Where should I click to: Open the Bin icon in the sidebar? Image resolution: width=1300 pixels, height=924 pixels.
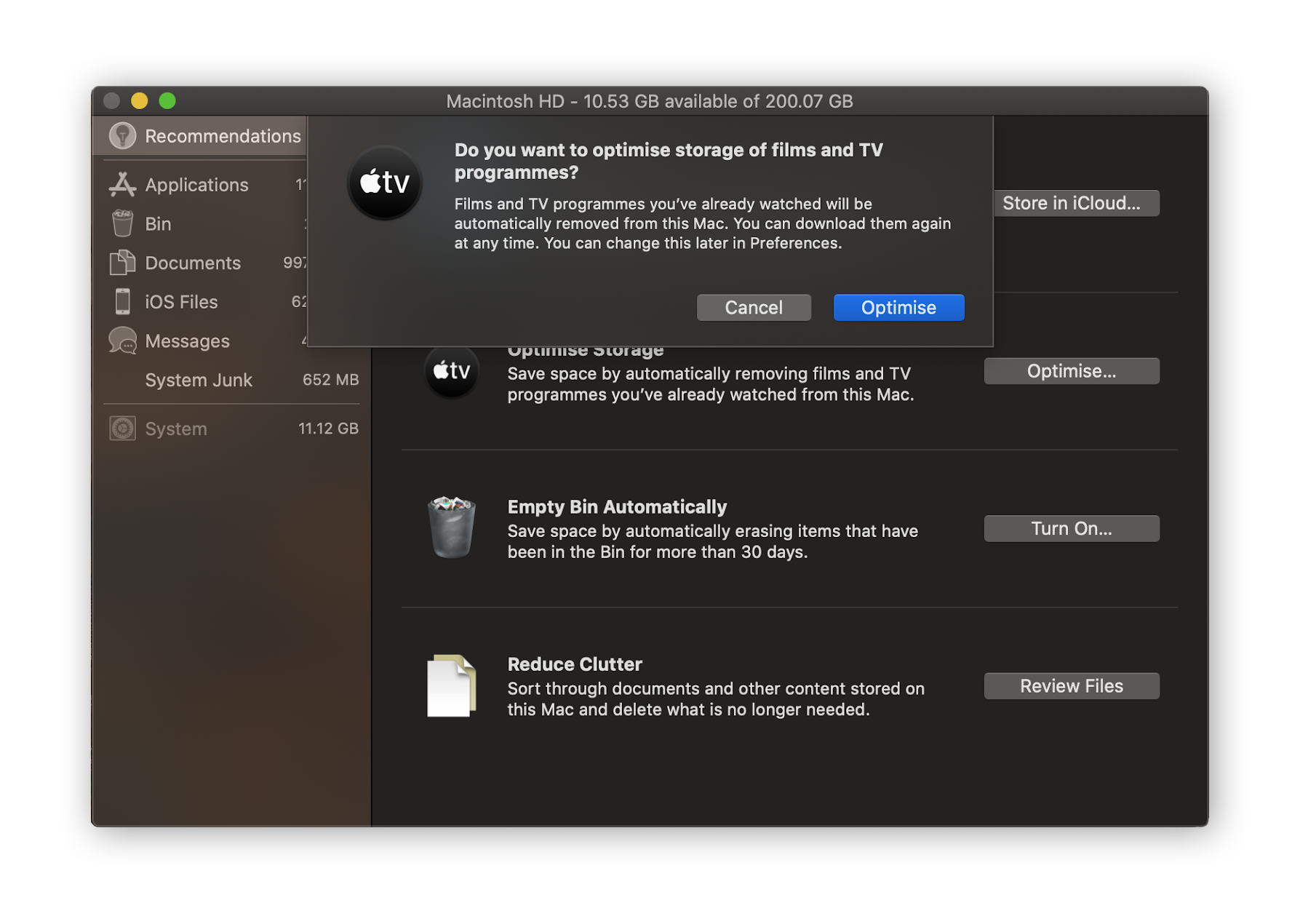pyautogui.click(x=122, y=223)
